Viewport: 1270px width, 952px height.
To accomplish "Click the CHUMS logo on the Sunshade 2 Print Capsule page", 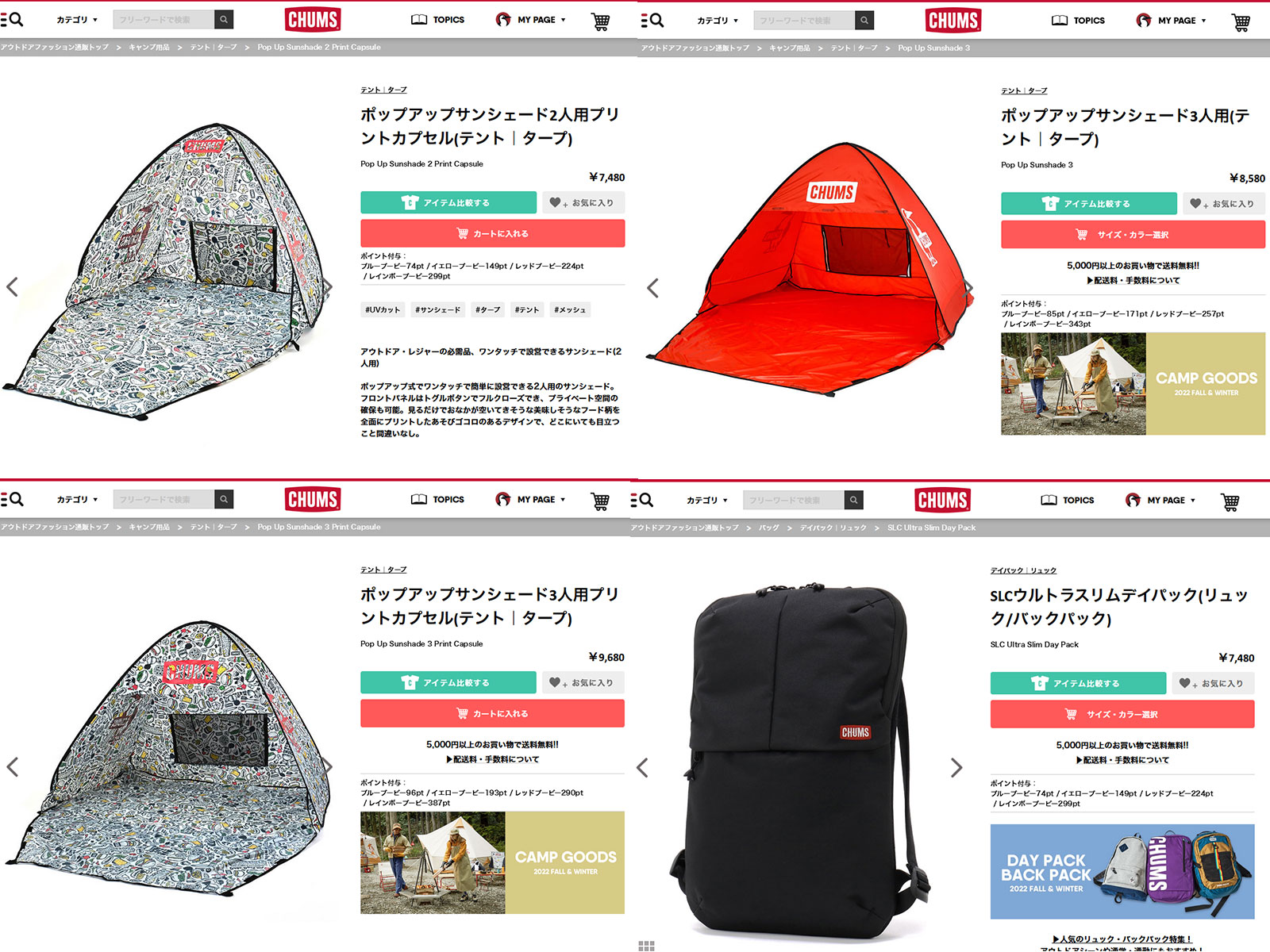I will pyautogui.click(x=313, y=20).
